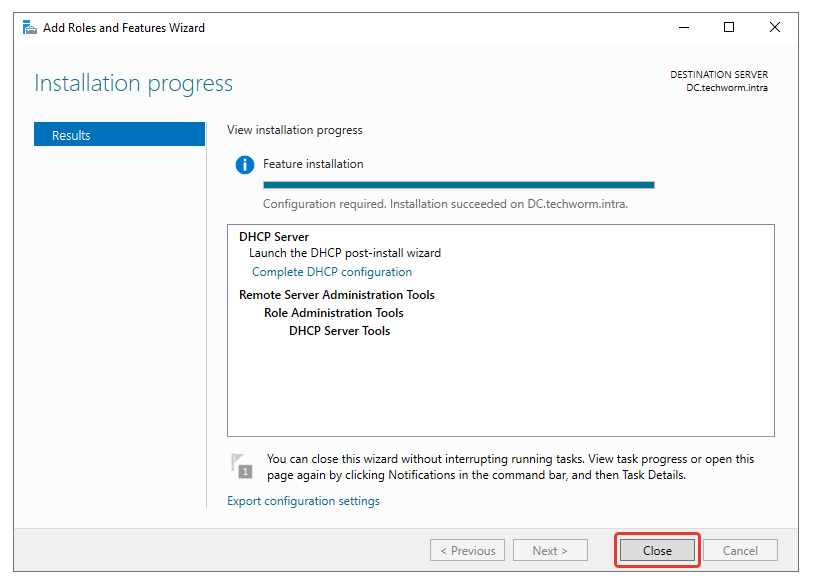Maximize the wizard window

[729, 28]
